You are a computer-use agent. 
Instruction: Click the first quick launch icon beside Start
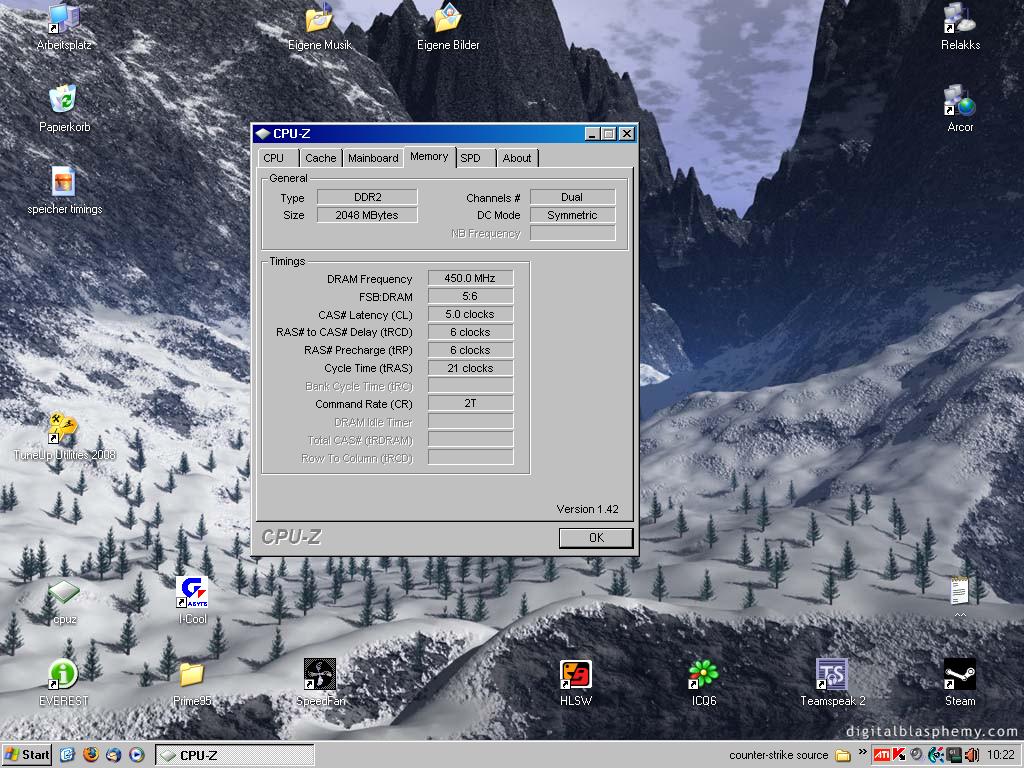point(67,755)
